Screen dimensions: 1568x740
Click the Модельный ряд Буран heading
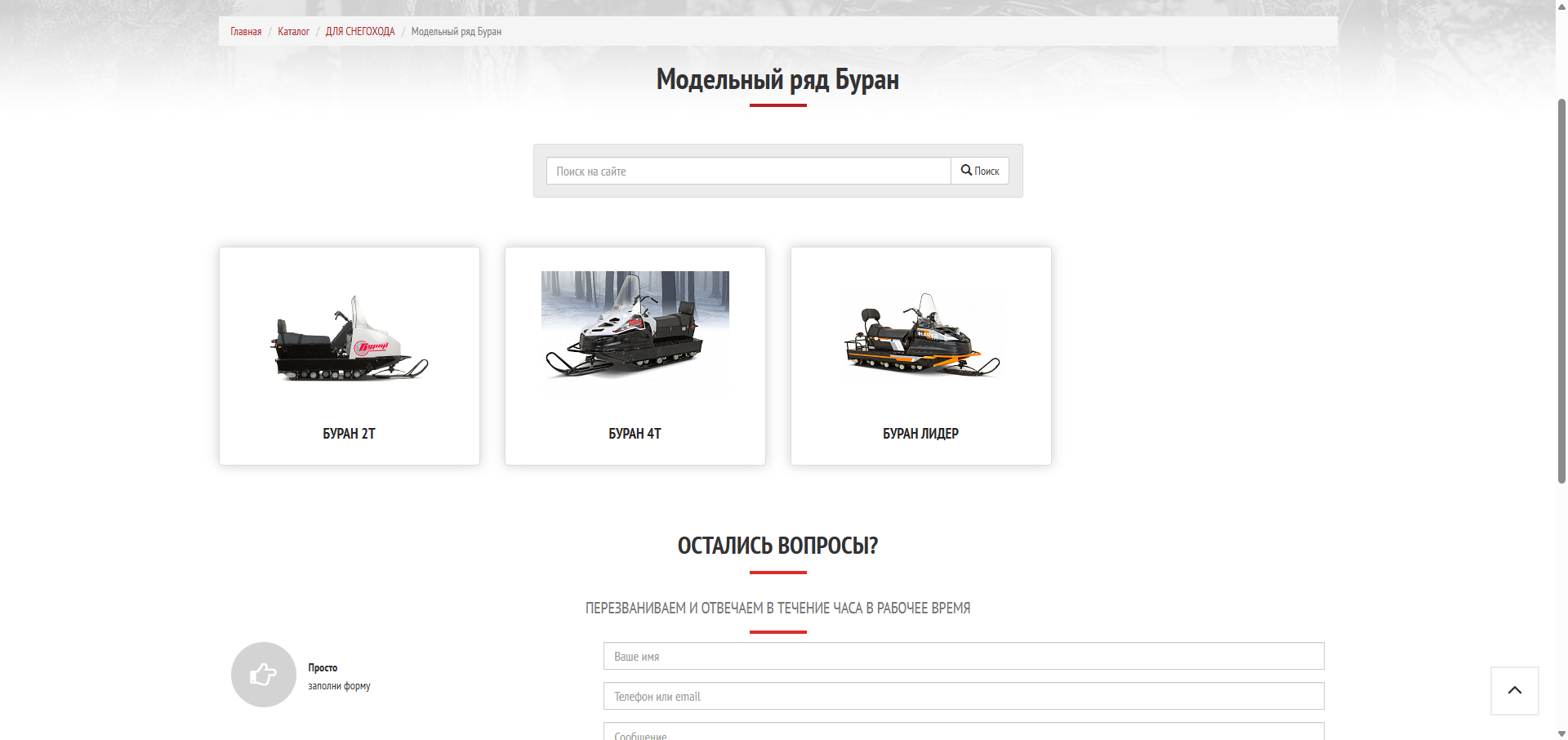click(777, 80)
